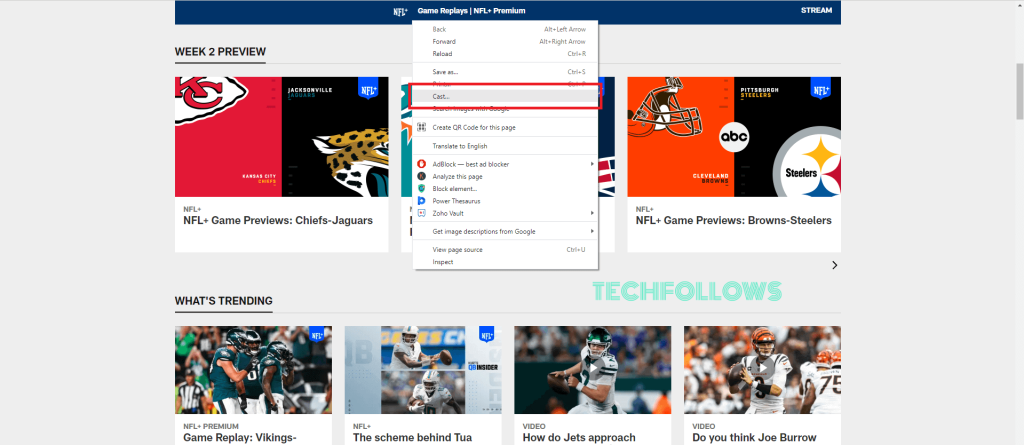Choose Inspect from context menu

click(x=505, y=262)
